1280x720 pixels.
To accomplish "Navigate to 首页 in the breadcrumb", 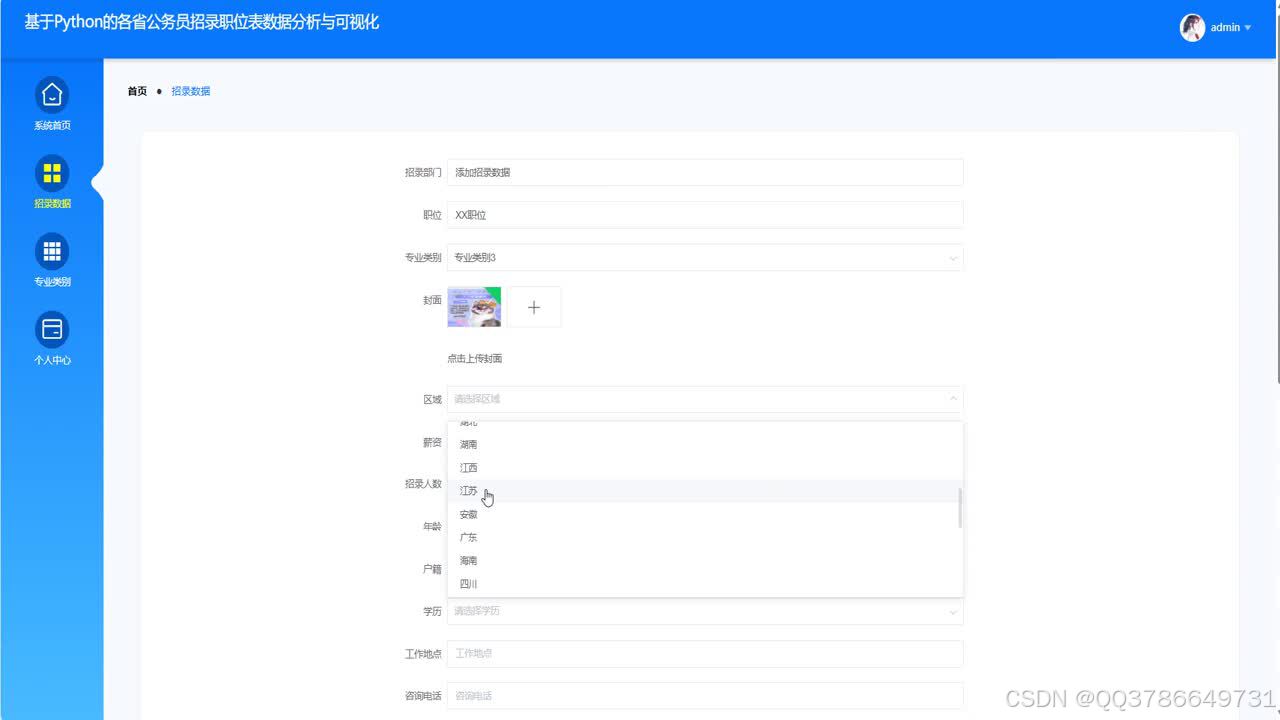I will (137, 91).
